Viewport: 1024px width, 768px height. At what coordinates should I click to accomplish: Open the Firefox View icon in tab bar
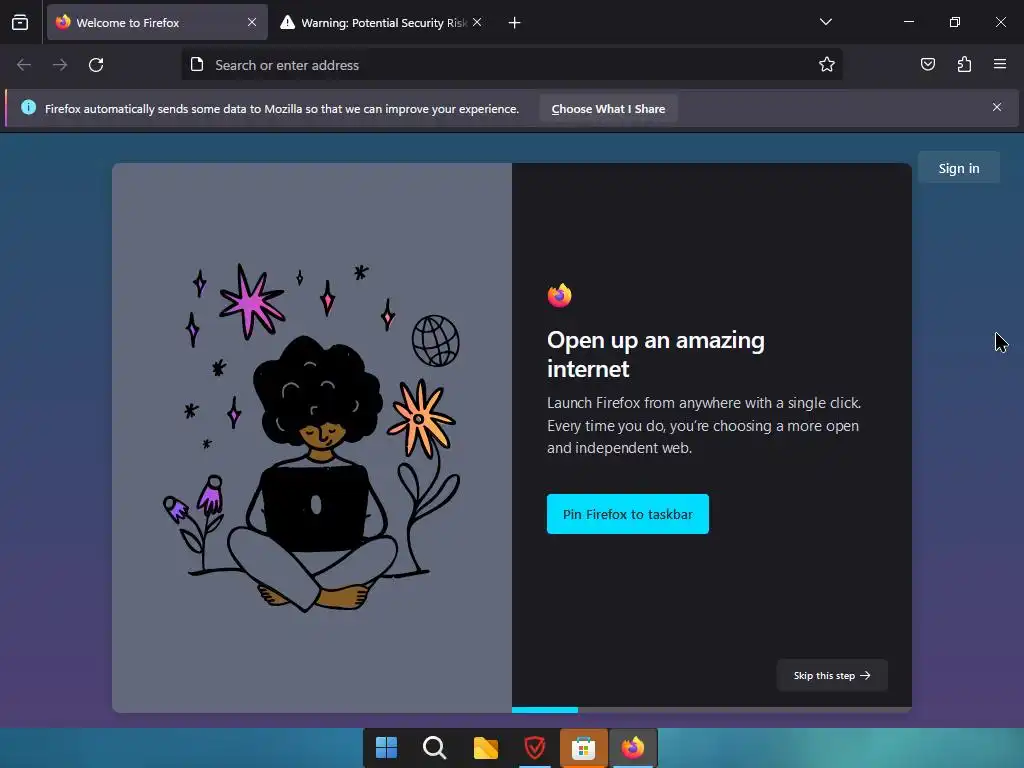point(20,22)
